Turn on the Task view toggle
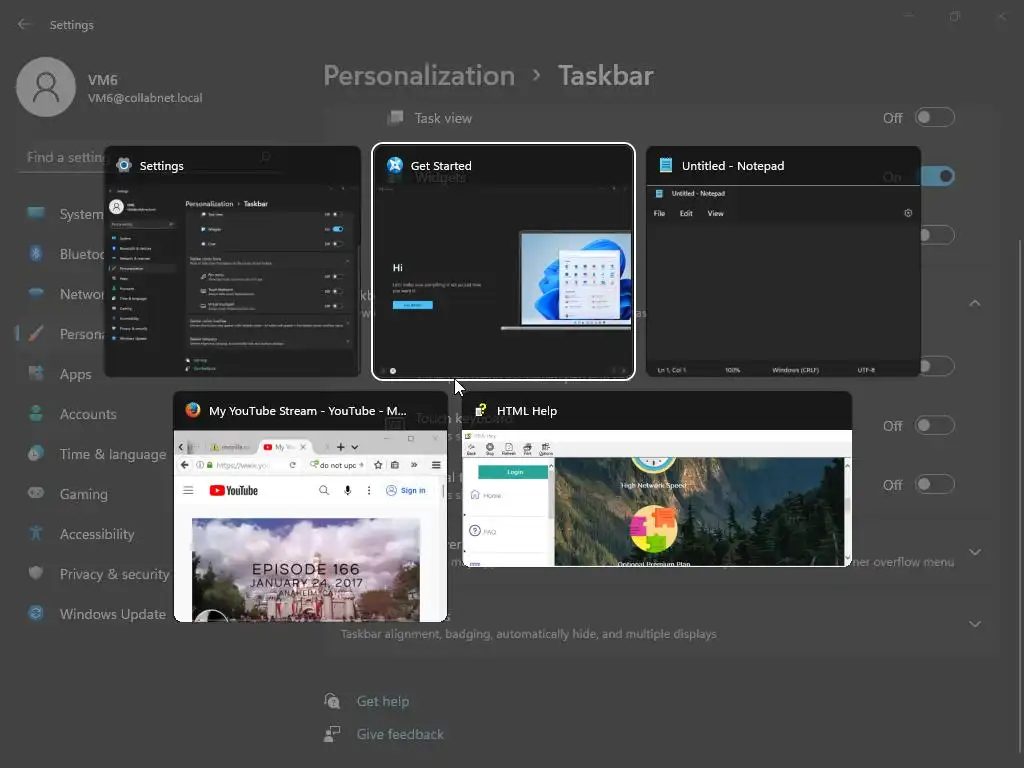 (x=935, y=118)
